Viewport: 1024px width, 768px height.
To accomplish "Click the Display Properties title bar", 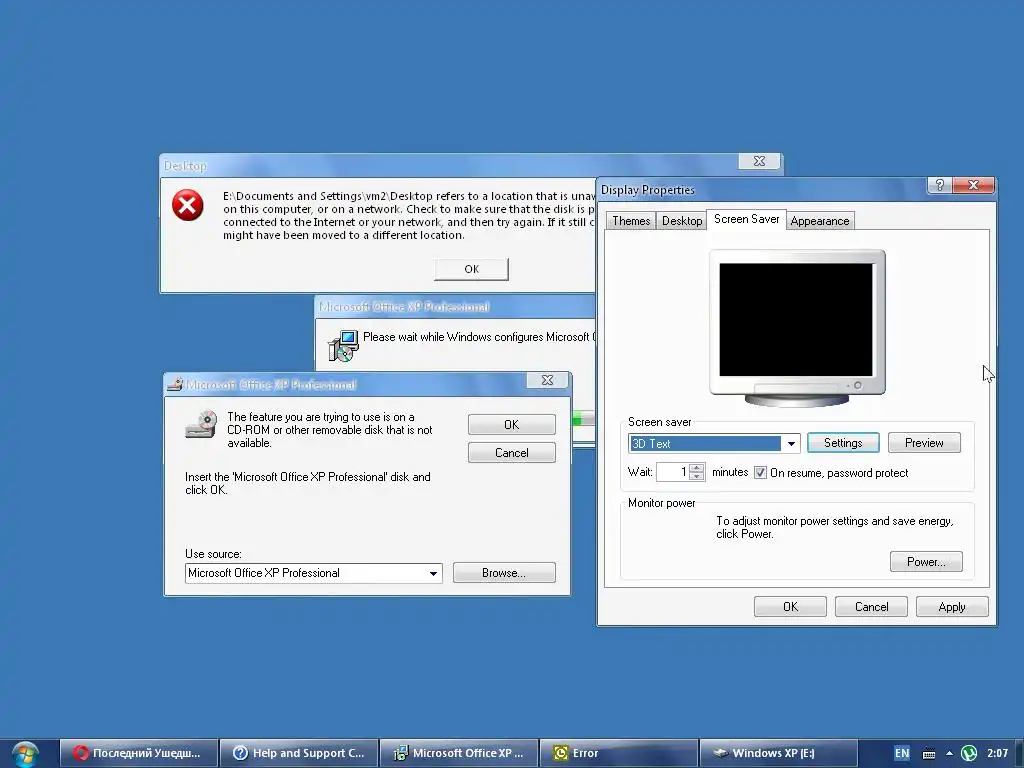I will 761,190.
